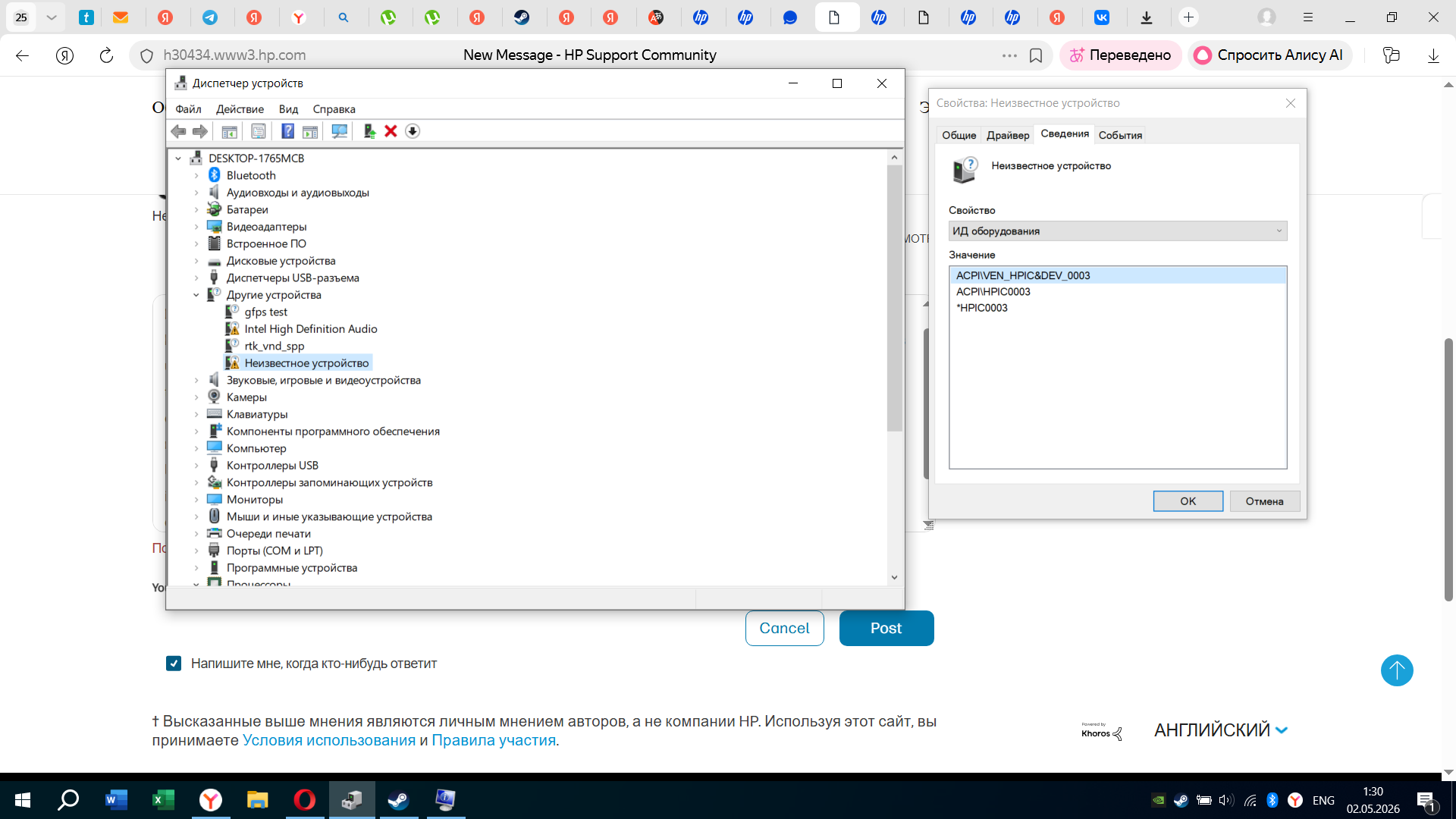This screenshot has width=1456, height=819.
Task: Click the Disable device down-arrow icon
Action: (x=413, y=131)
